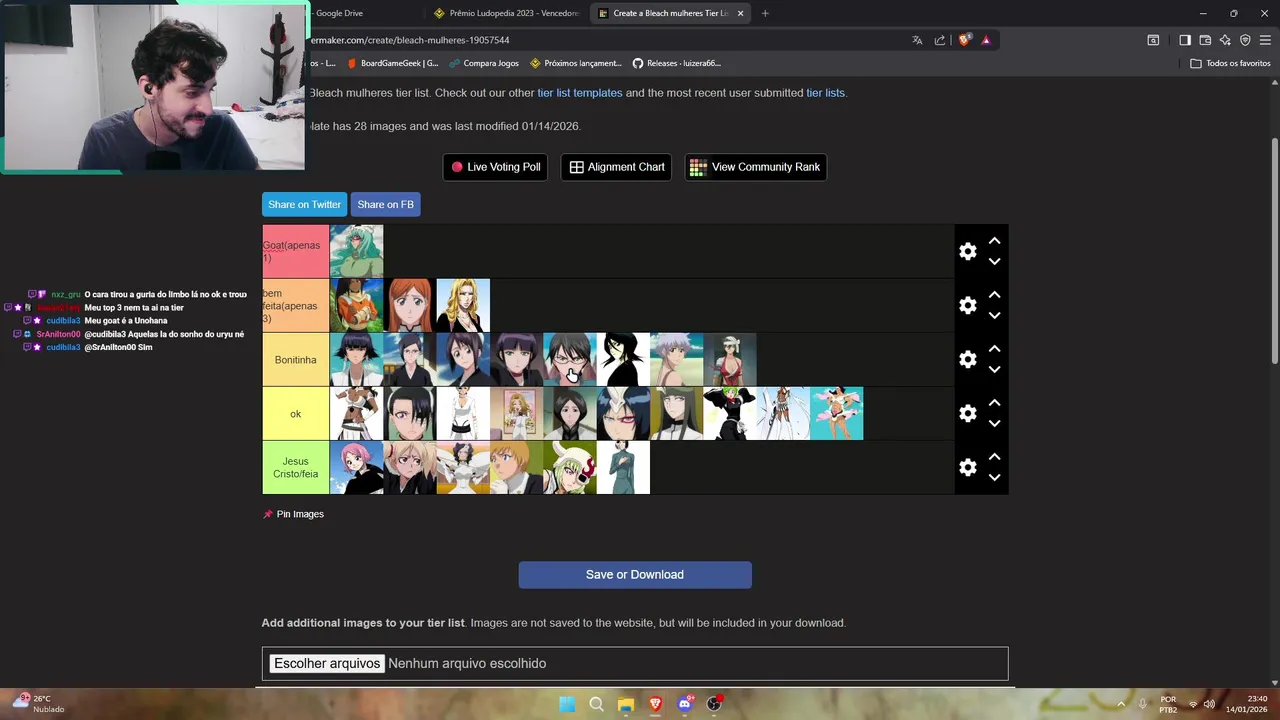Move Goat tier row up arrow
The image size is (1280, 720).
pos(994,241)
